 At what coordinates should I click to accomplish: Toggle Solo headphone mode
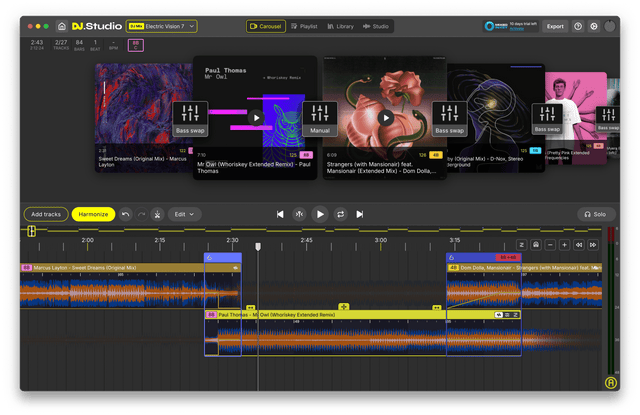pyautogui.click(x=598, y=214)
